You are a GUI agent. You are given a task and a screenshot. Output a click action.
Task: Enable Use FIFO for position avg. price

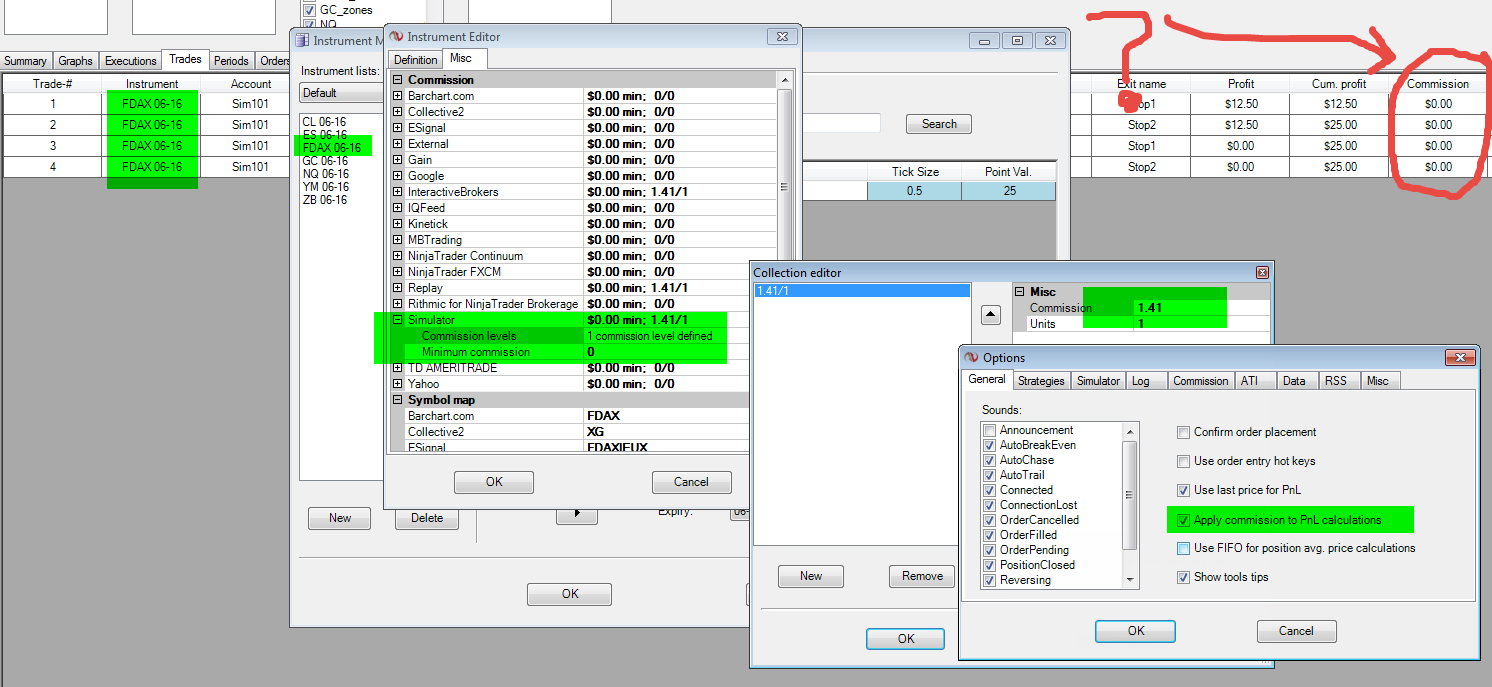[1184, 548]
